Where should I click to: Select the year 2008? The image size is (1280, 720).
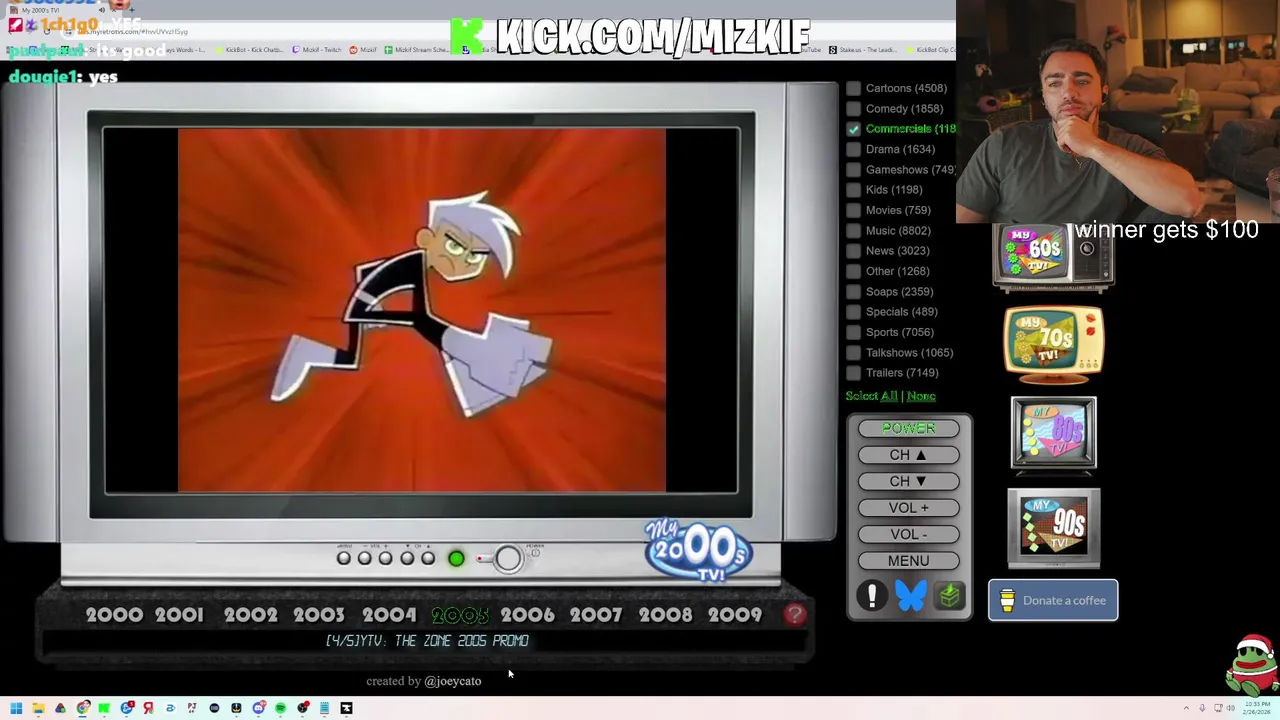click(x=665, y=615)
